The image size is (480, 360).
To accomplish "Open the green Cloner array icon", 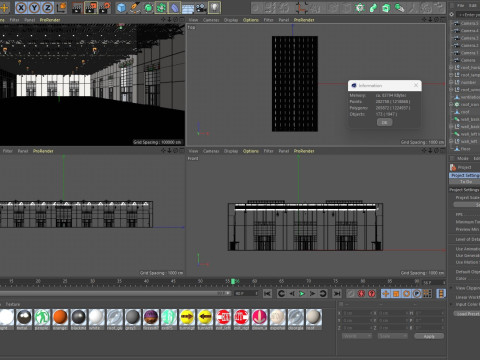I will click(x=161, y=7).
